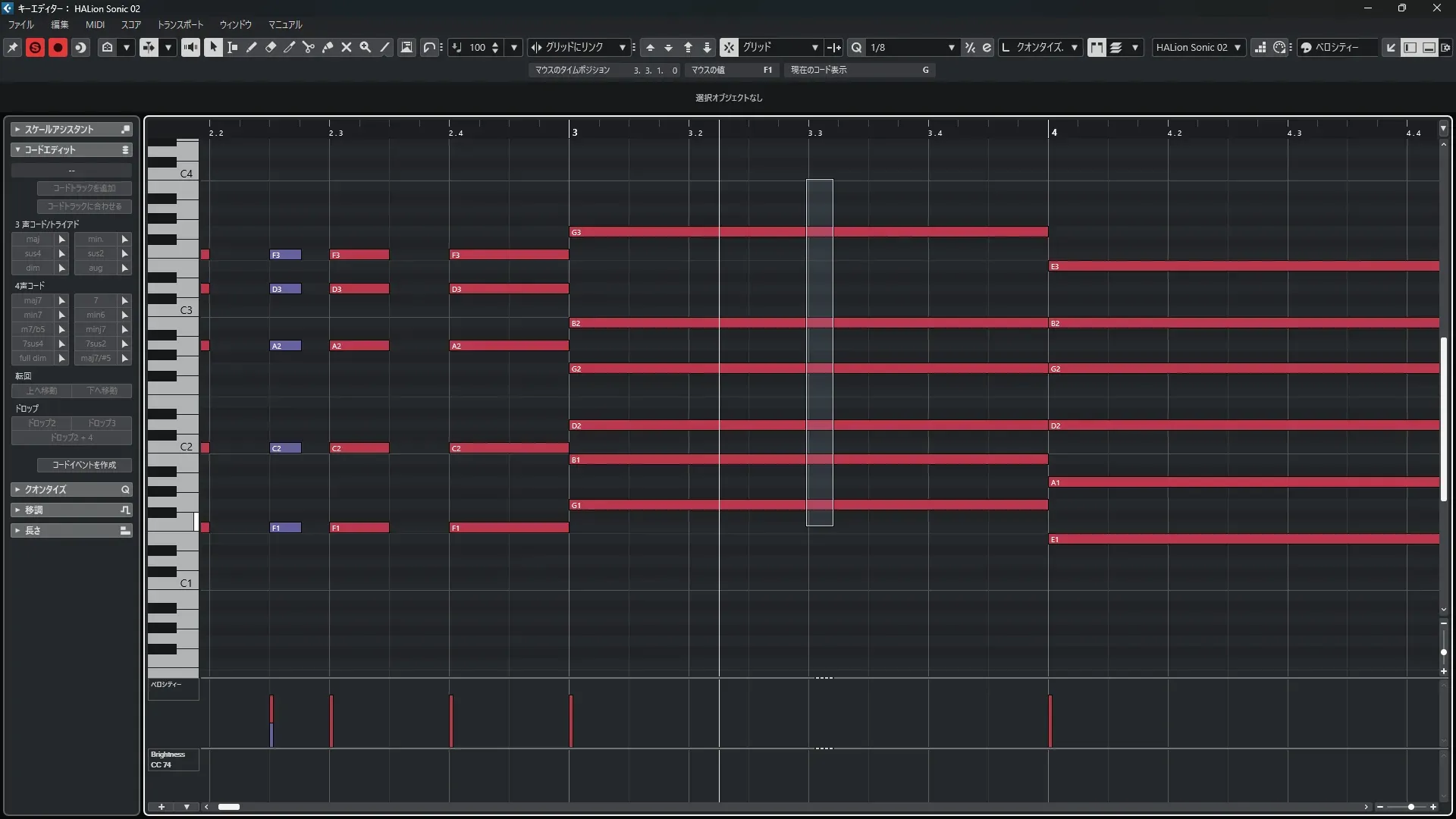Image resolution: width=1456 pixels, height=819 pixels.
Task: Activate the Zoom magnifier tool
Action: pos(365,47)
